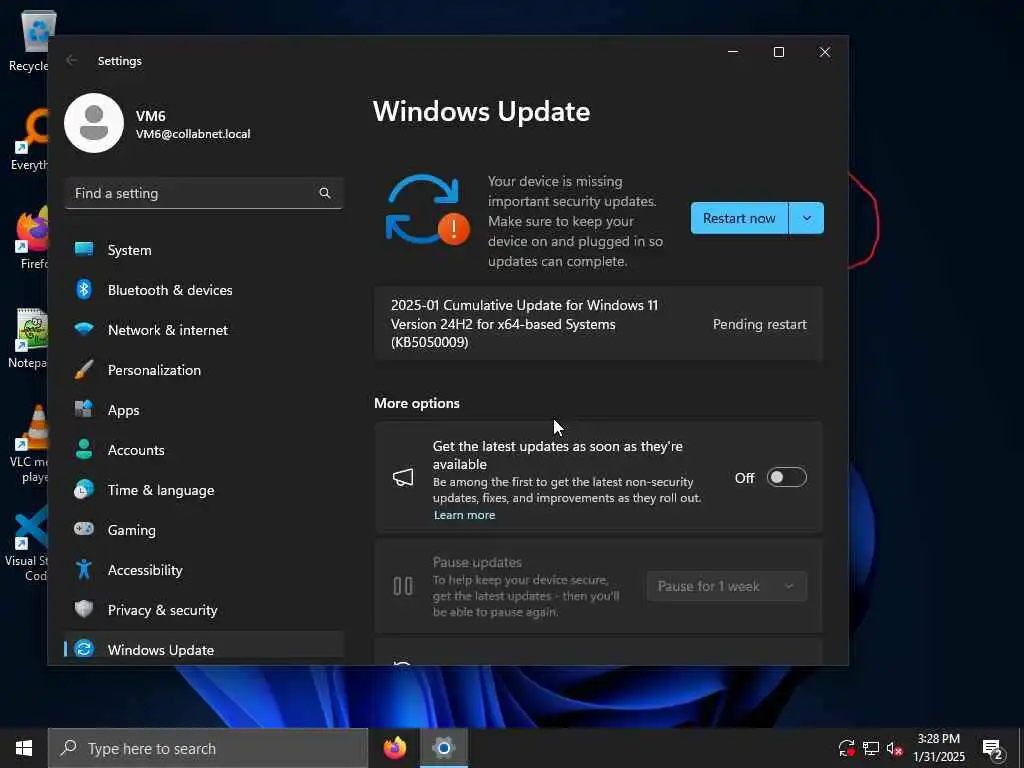
Task: Open the notification center icon
Action: click(x=993, y=749)
